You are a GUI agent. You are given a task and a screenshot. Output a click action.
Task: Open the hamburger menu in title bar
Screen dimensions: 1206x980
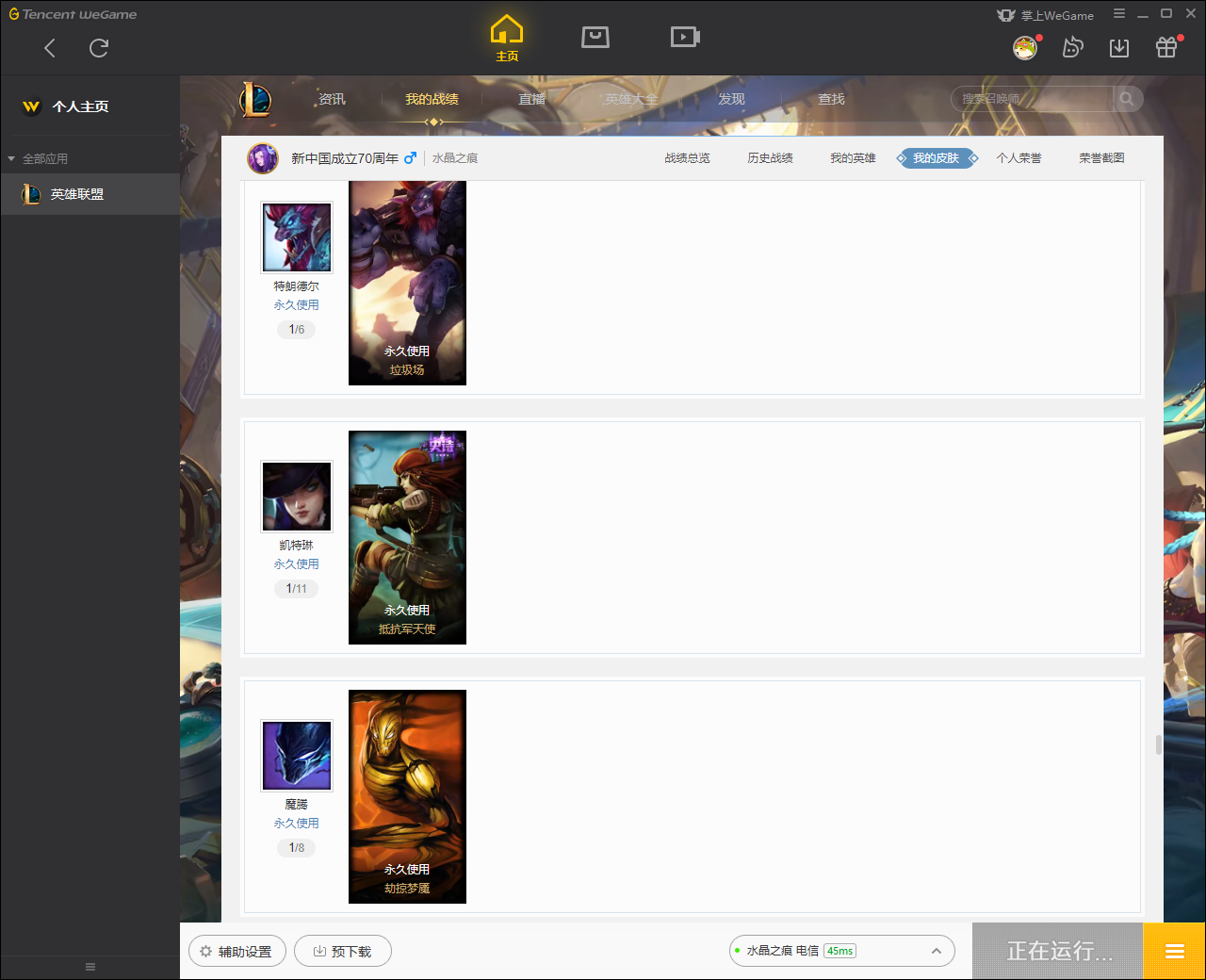pos(1119,13)
